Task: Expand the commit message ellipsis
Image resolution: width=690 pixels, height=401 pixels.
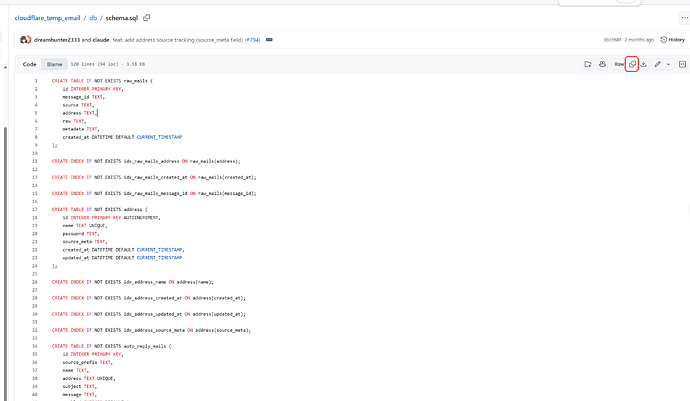Action: 269,40
